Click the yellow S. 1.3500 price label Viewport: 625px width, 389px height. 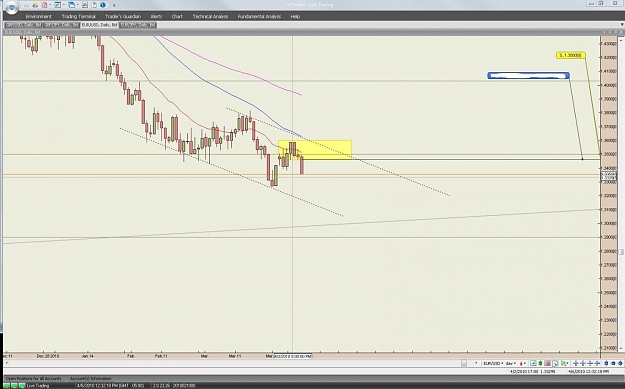click(570, 55)
